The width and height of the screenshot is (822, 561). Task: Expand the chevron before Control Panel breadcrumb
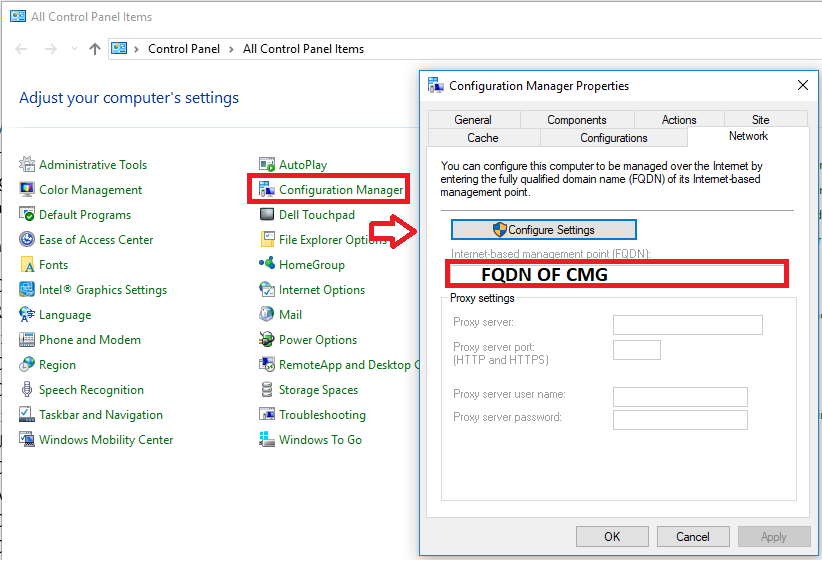pos(136,49)
